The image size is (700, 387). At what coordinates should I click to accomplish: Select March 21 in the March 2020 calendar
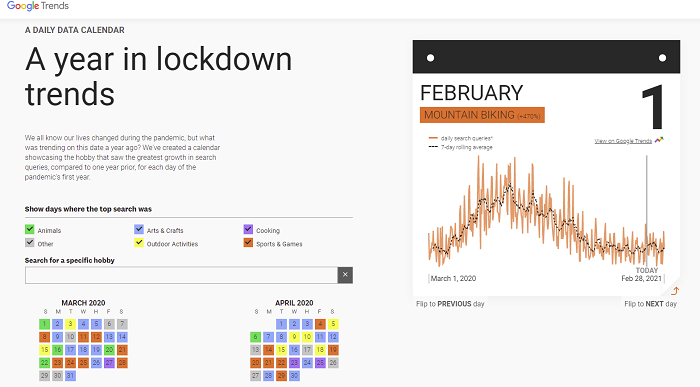pos(122,350)
